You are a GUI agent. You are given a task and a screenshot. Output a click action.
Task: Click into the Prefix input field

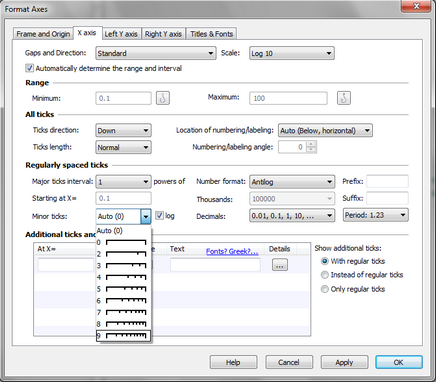[x=387, y=182]
